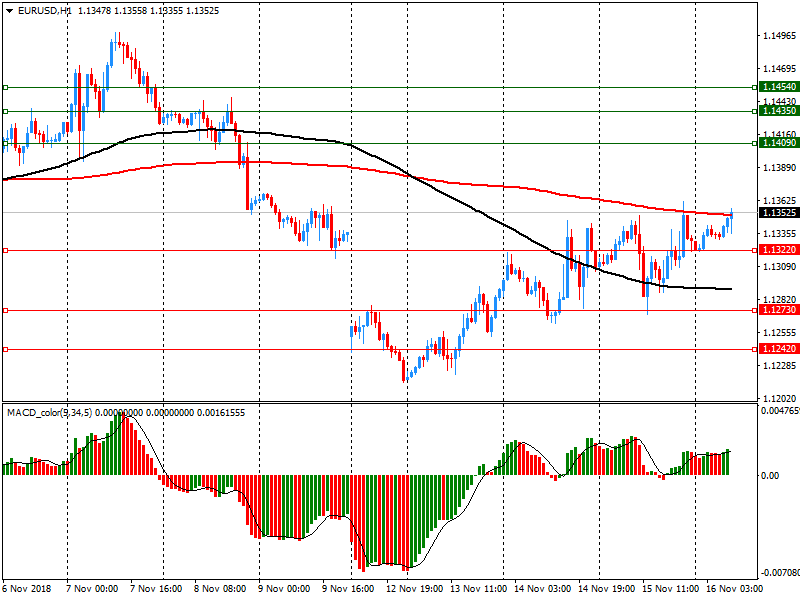Click the green 1.14540 price level tag

tap(777, 88)
